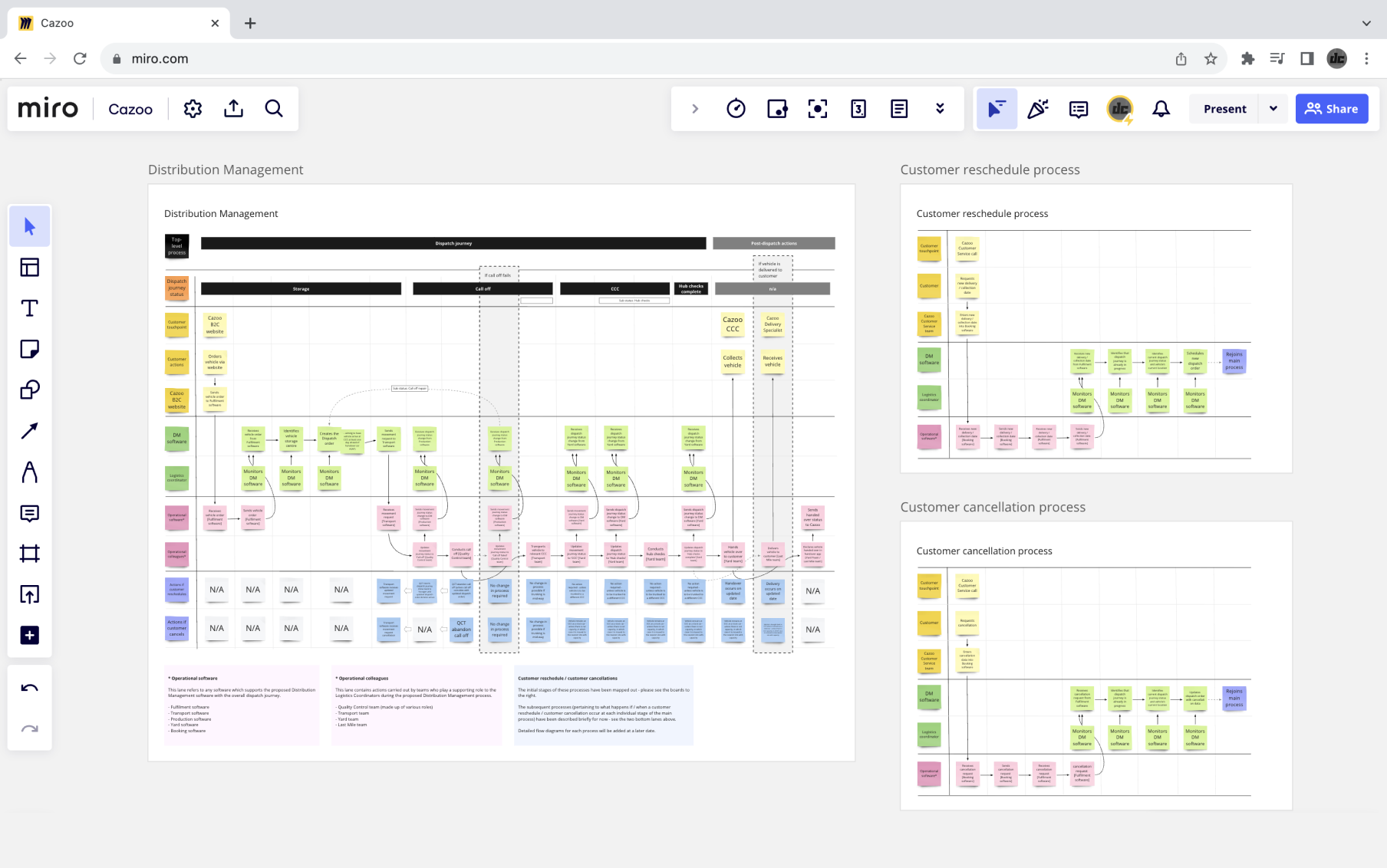The width and height of the screenshot is (1387, 868).
Task: Click the Share button
Action: pos(1332,109)
